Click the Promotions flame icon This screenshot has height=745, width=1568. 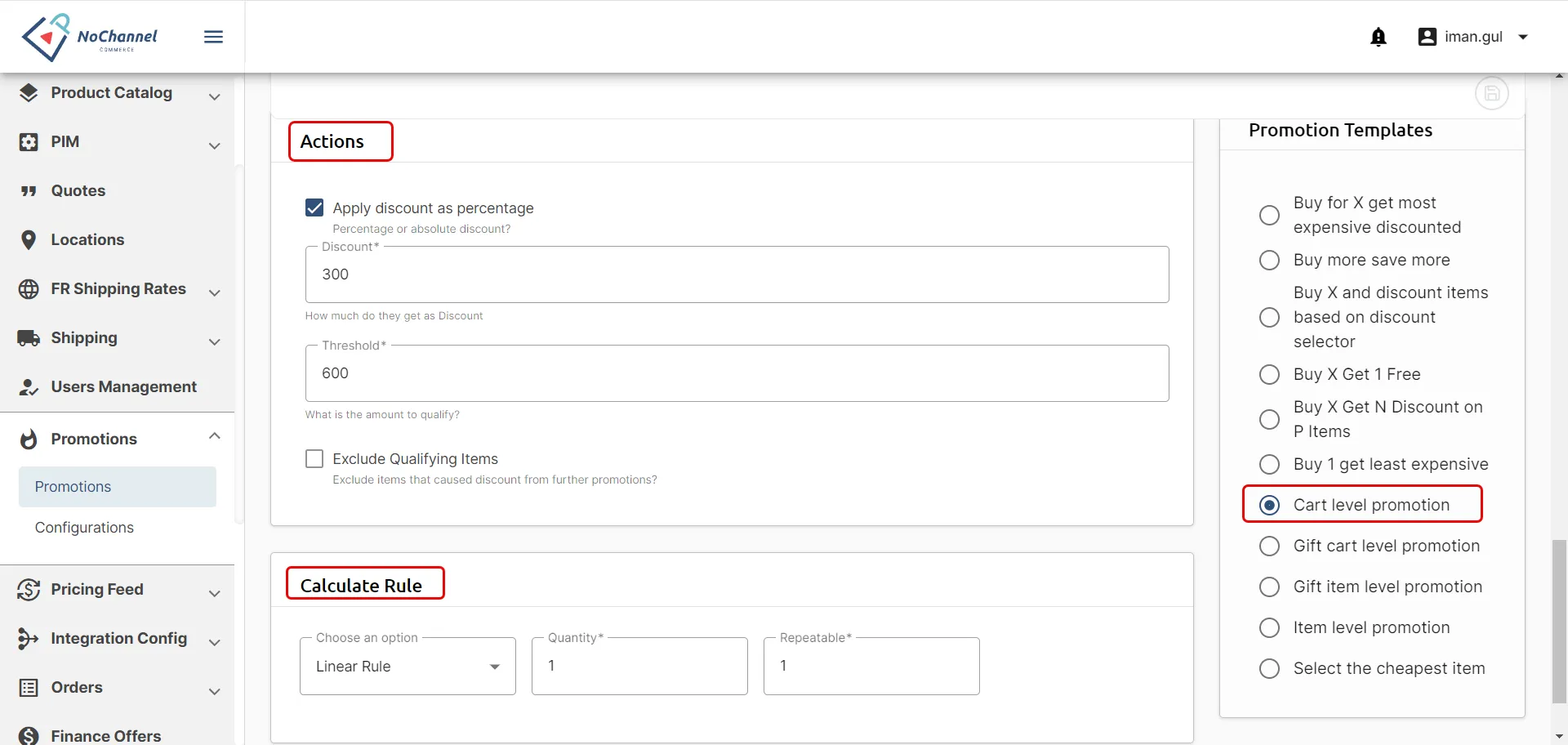pos(29,439)
